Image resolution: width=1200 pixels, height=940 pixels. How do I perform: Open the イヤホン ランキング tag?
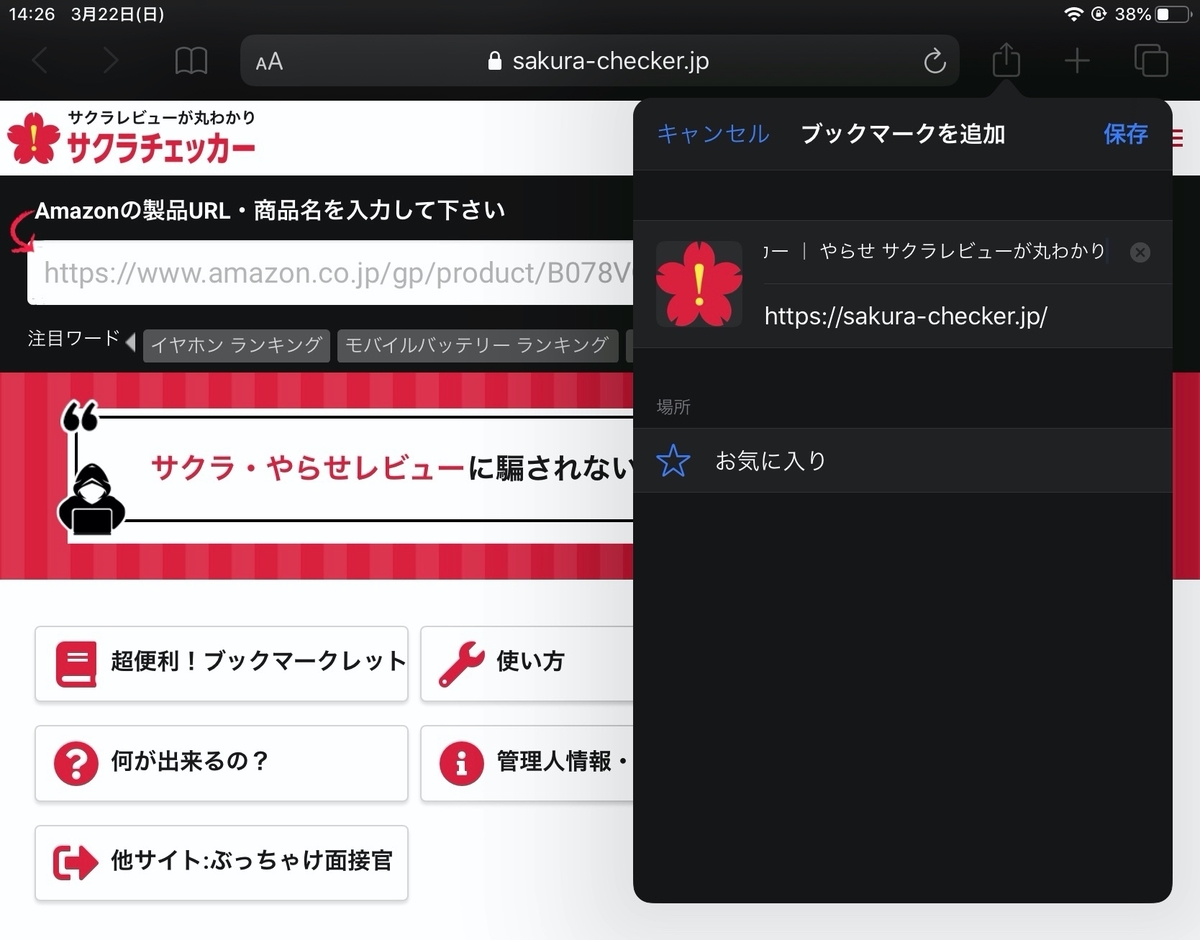pyautogui.click(x=236, y=345)
